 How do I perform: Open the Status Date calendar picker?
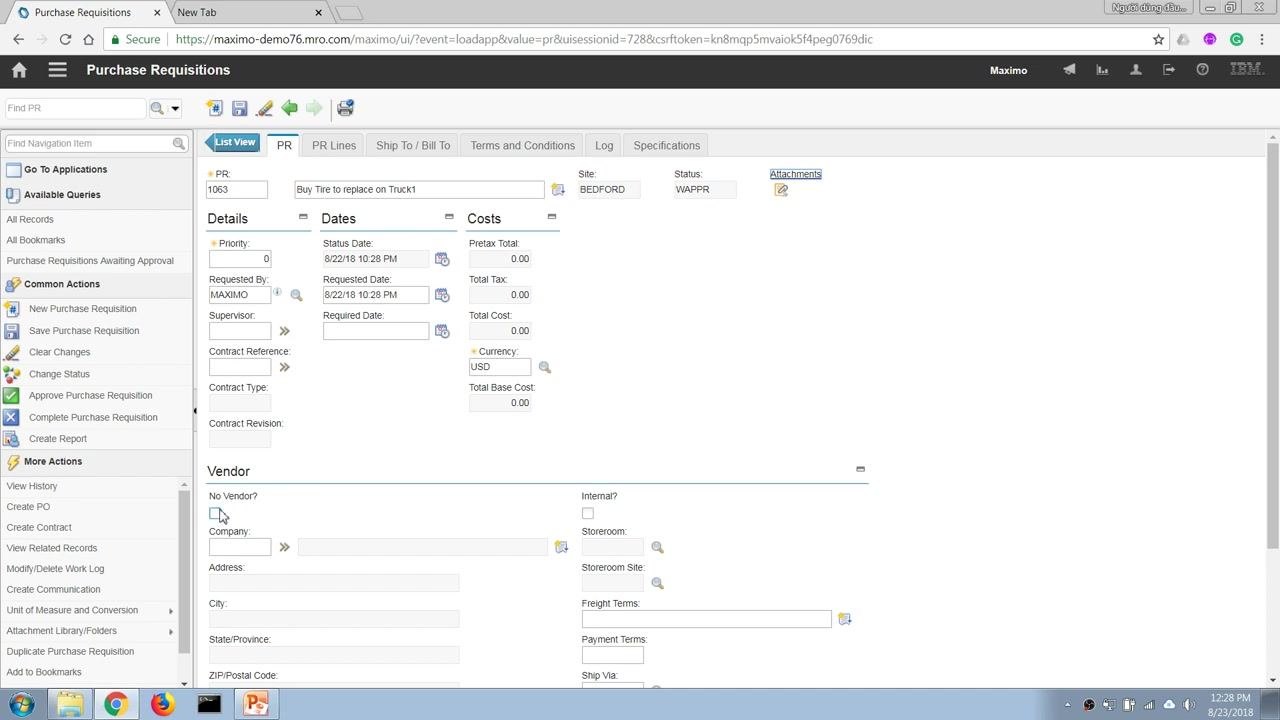(x=442, y=259)
